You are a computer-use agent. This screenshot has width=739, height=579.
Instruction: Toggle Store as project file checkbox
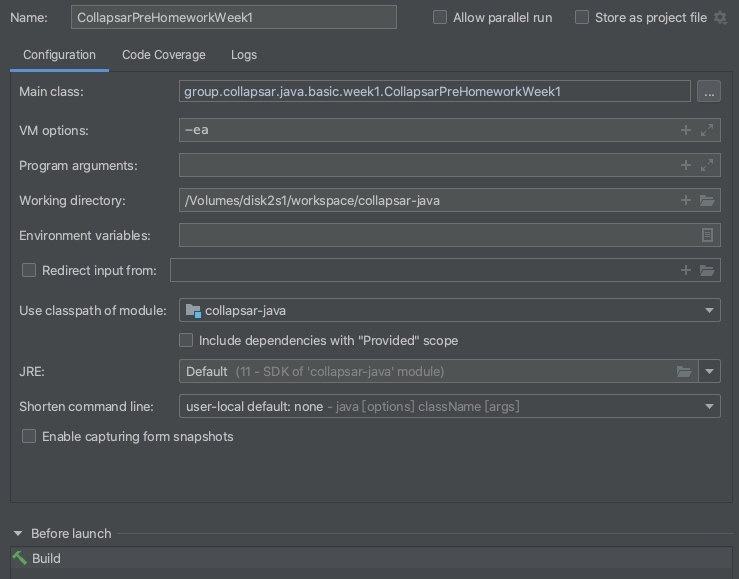pyautogui.click(x=582, y=17)
